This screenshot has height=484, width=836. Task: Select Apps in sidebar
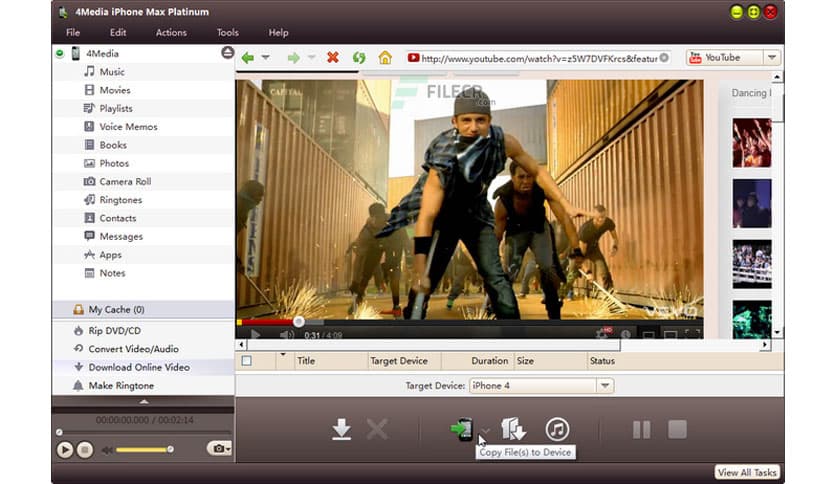[110, 255]
